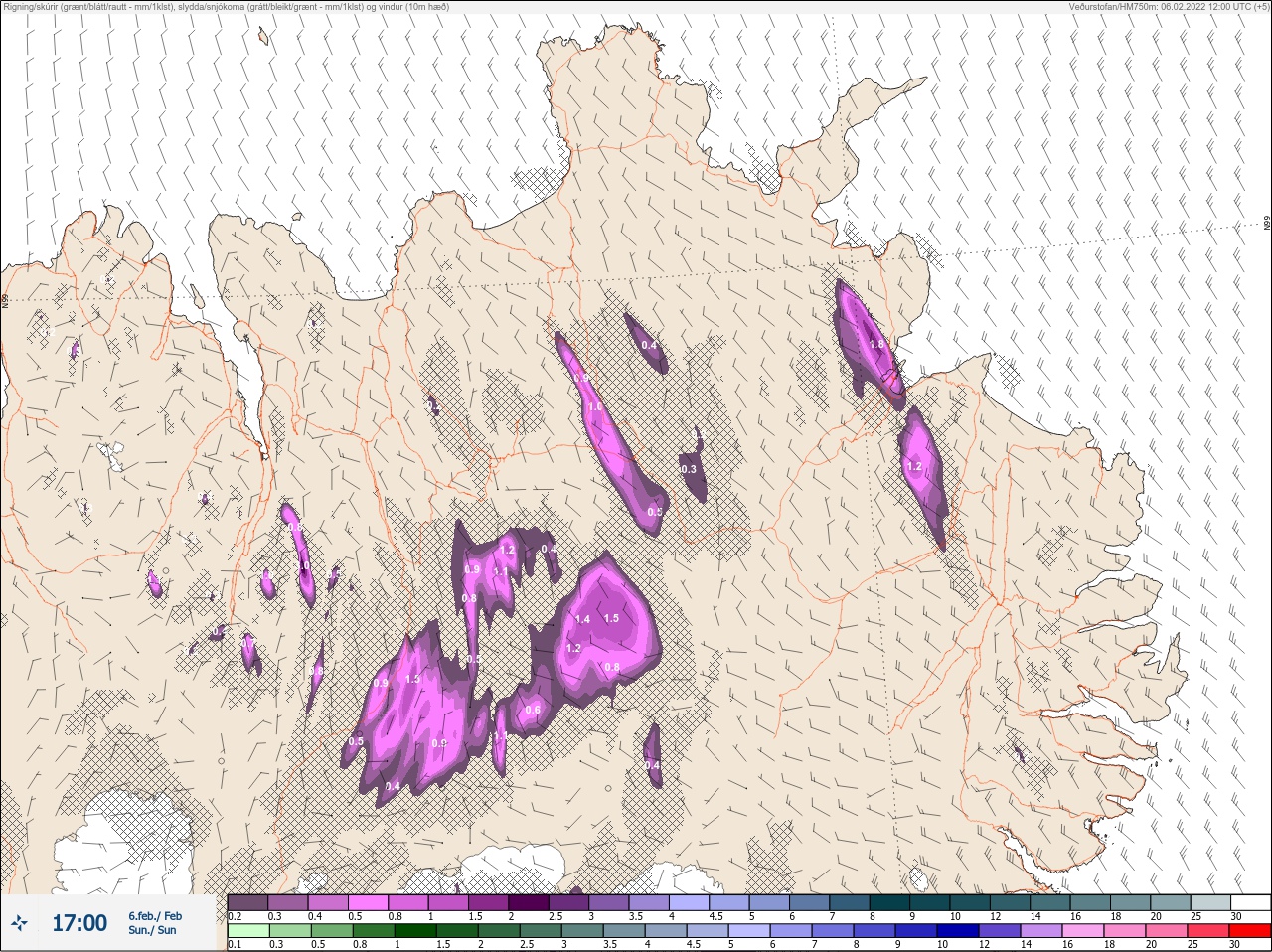Click the wind-star logo beside 17:00

point(19,924)
